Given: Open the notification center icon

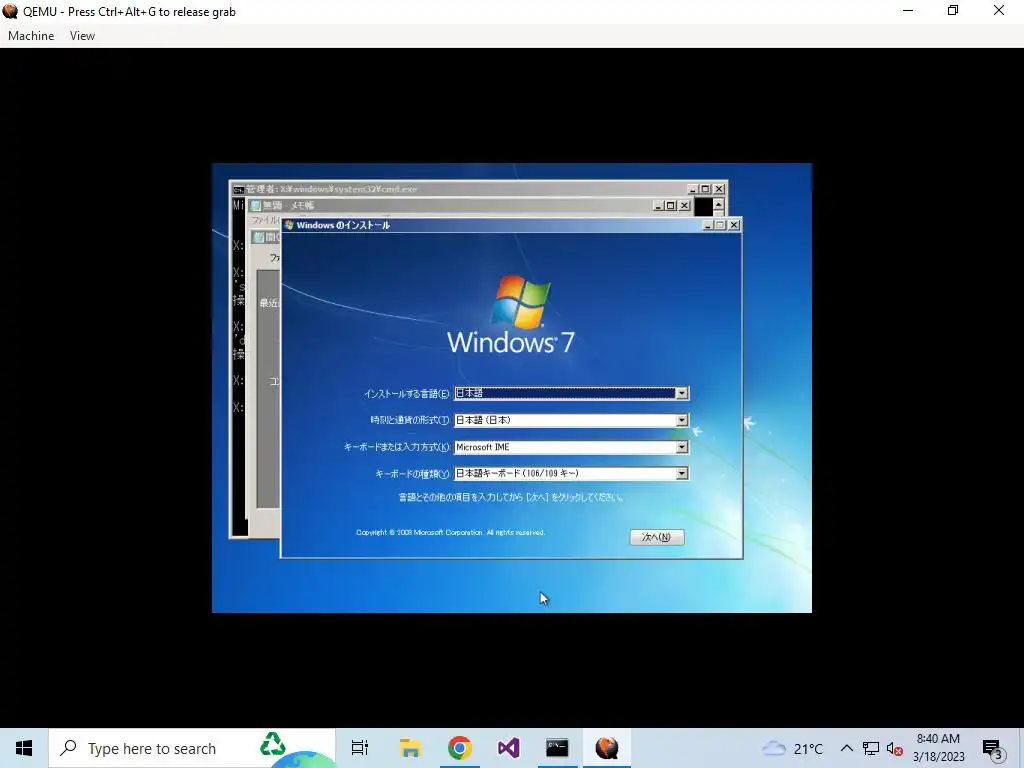Looking at the screenshot, I should (x=993, y=749).
